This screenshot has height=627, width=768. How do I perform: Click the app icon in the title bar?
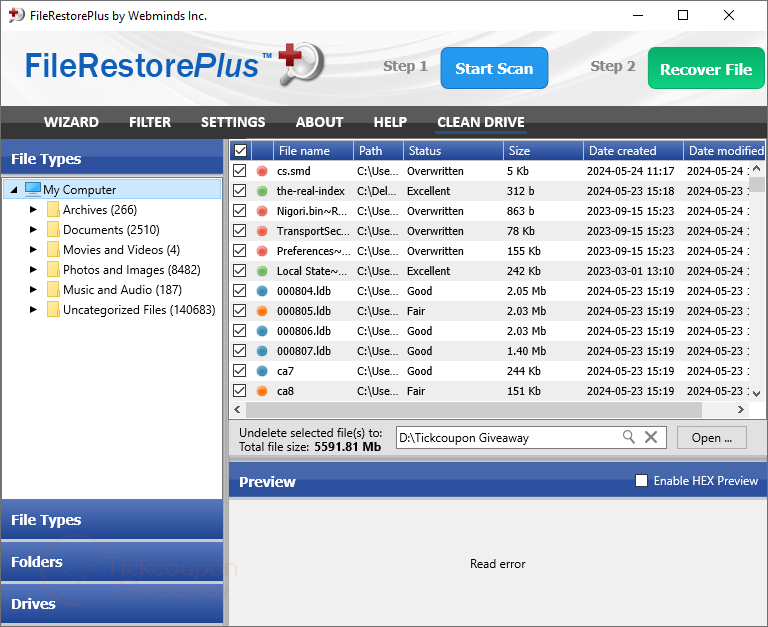coord(16,15)
